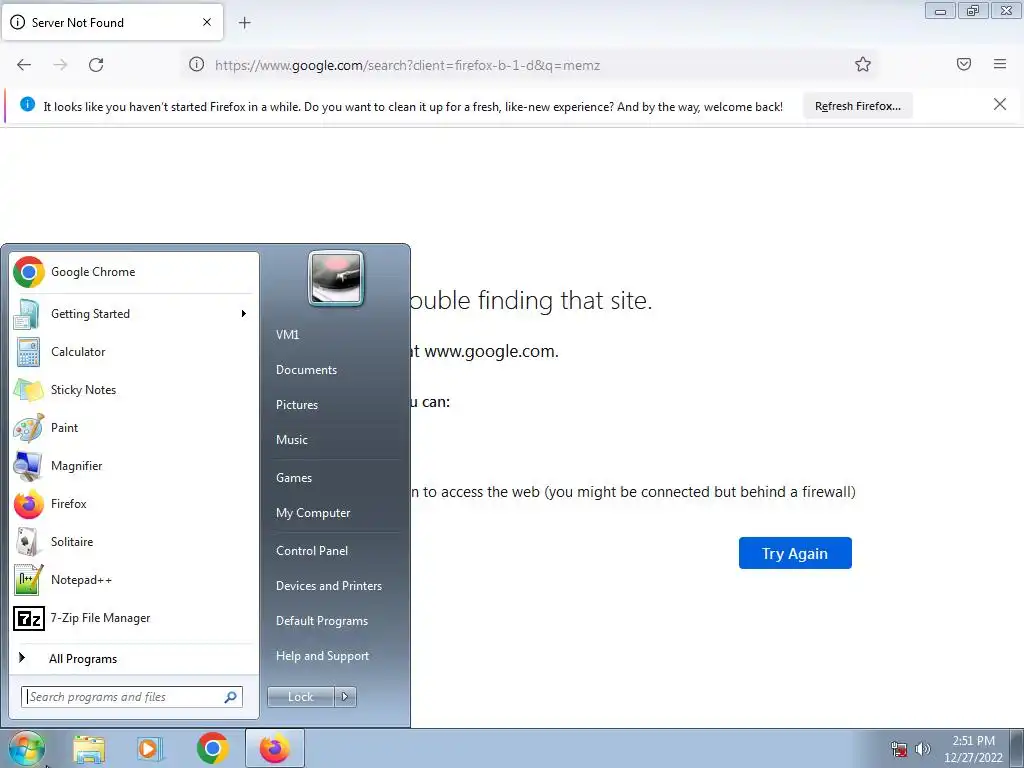The image size is (1024, 768).
Task: Click the Lock button
Action: click(x=301, y=697)
